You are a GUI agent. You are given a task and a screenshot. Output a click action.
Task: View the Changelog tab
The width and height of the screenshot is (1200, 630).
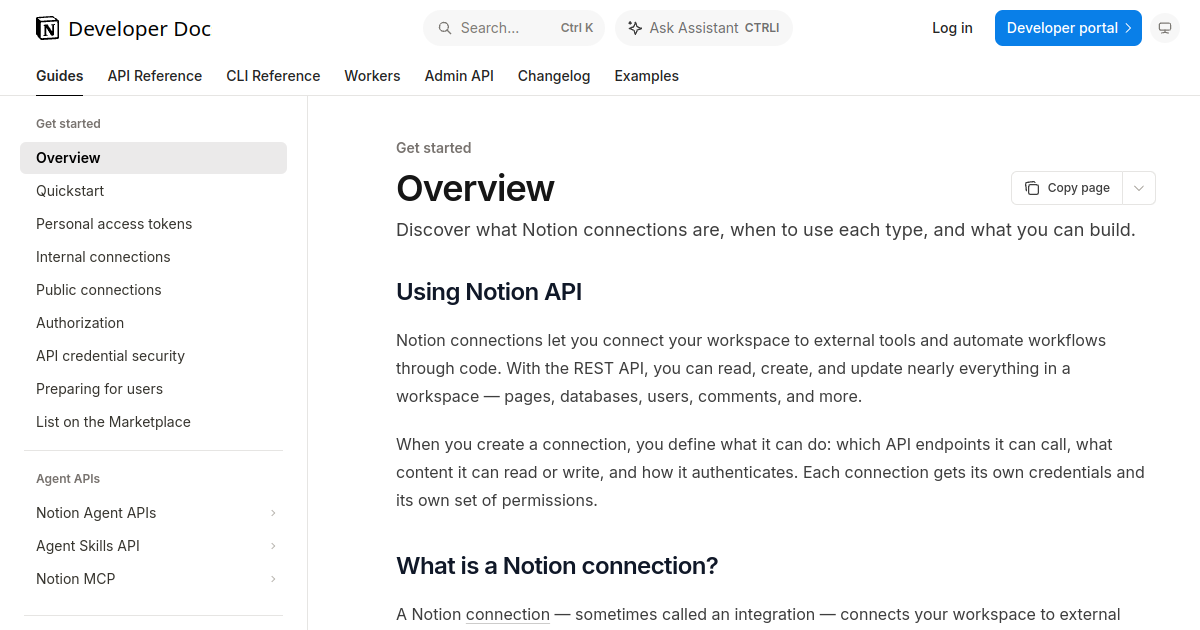pyautogui.click(x=554, y=76)
